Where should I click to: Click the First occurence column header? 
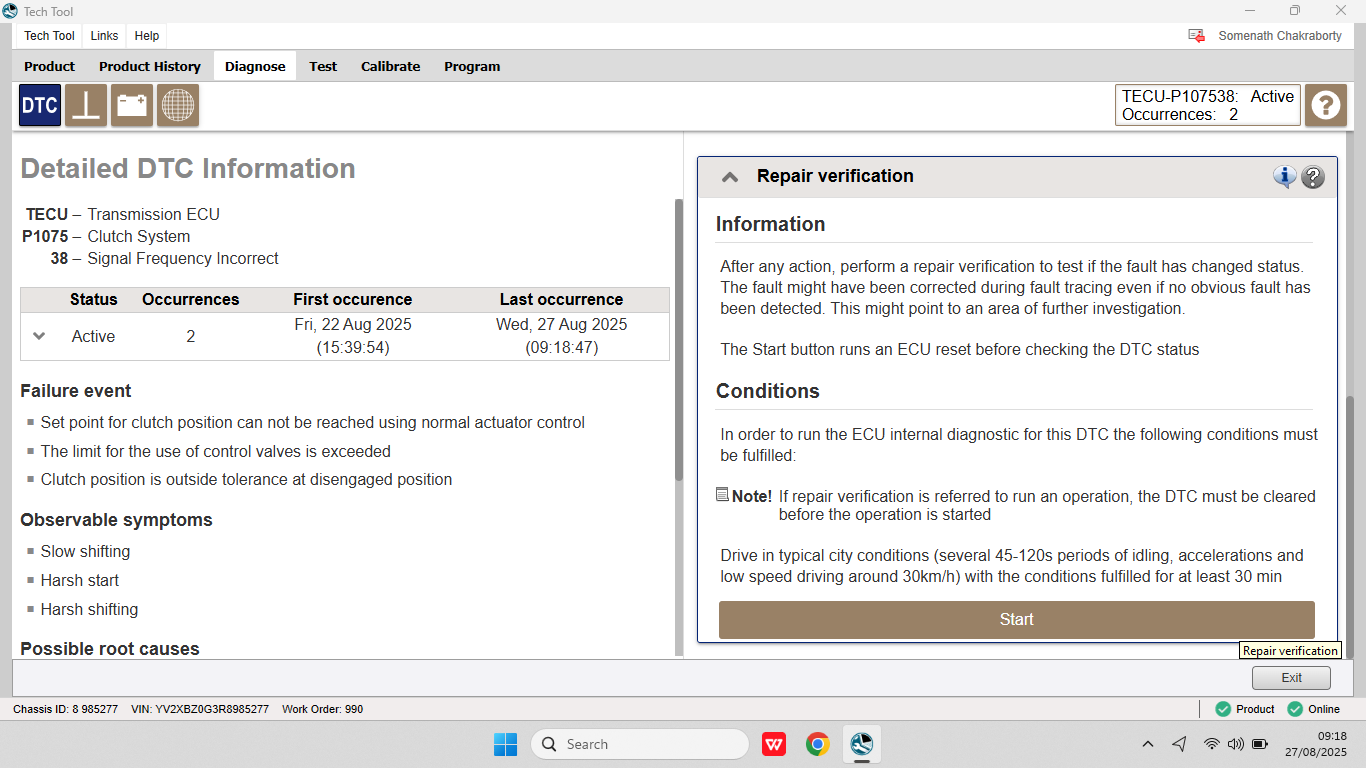(353, 300)
